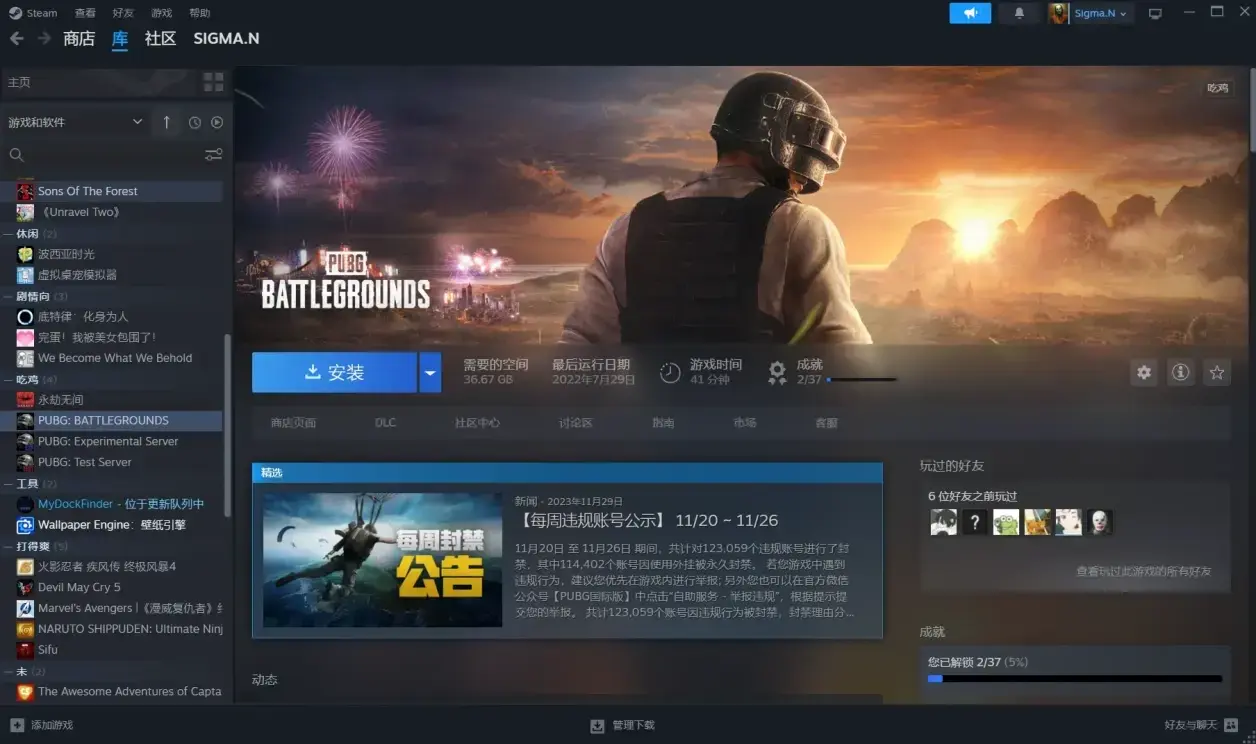Collapse the 剧情向 category
The height and width of the screenshot is (744, 1256).
(x=35, y=296)
